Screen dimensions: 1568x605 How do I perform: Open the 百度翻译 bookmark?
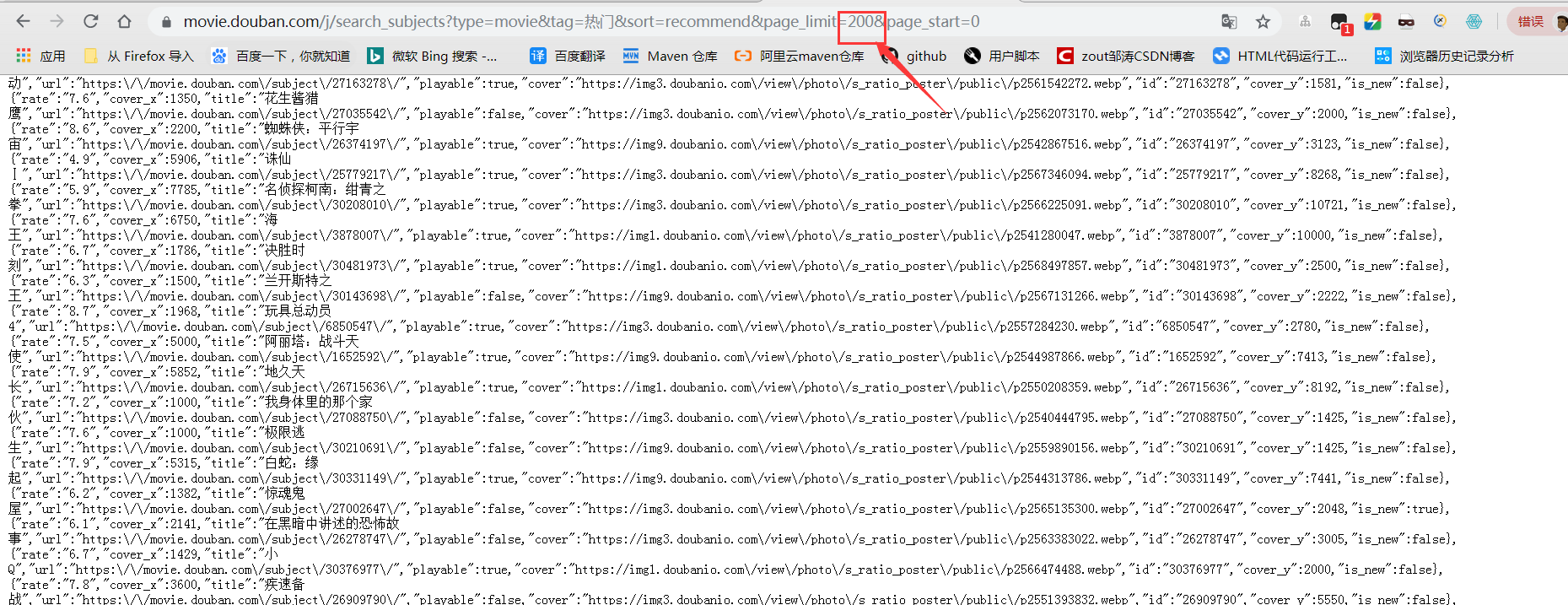[x=568, y=56]
